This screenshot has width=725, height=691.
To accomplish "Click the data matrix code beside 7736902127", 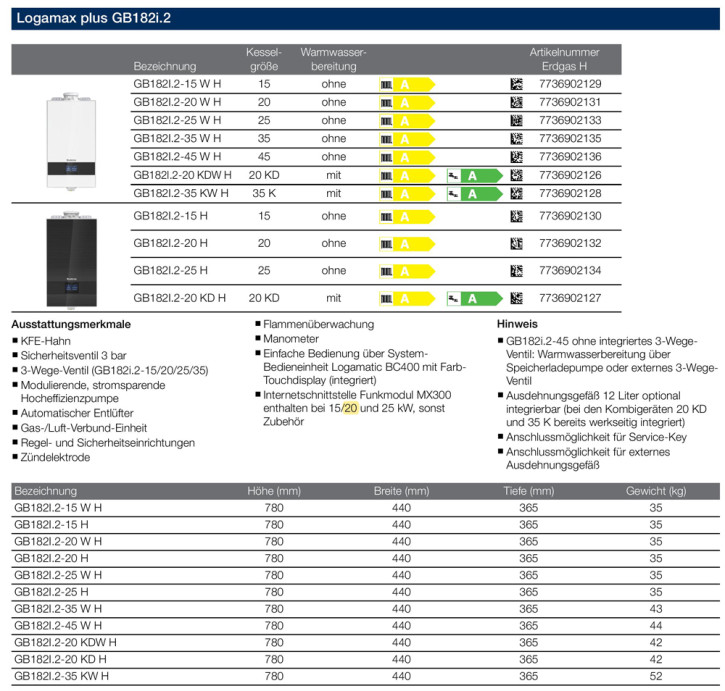I will [x=516, y=298].
